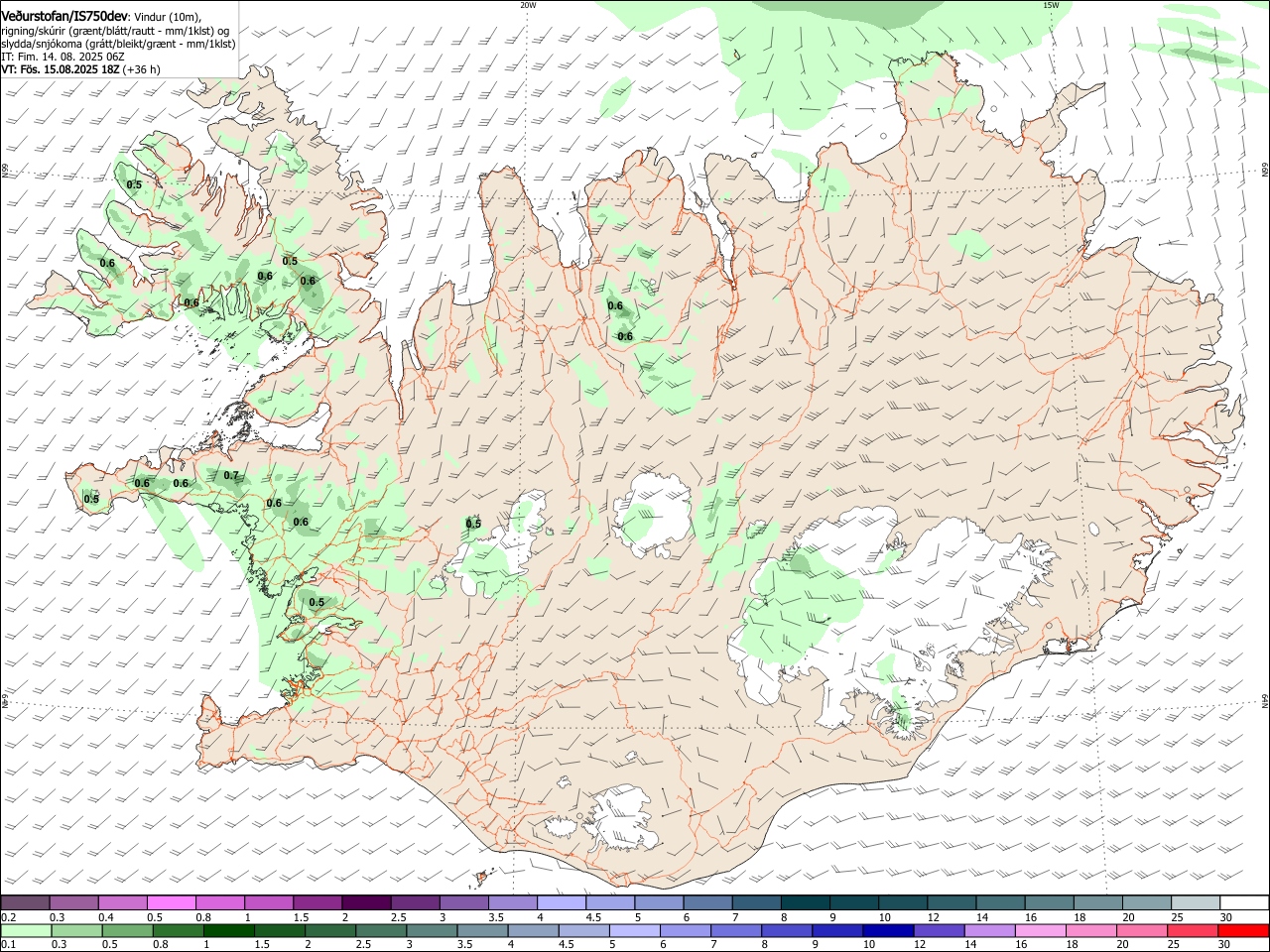Select the light pink swatch labeled 16 in bottom row
1270x952 pixels.
click(1041, 931)
